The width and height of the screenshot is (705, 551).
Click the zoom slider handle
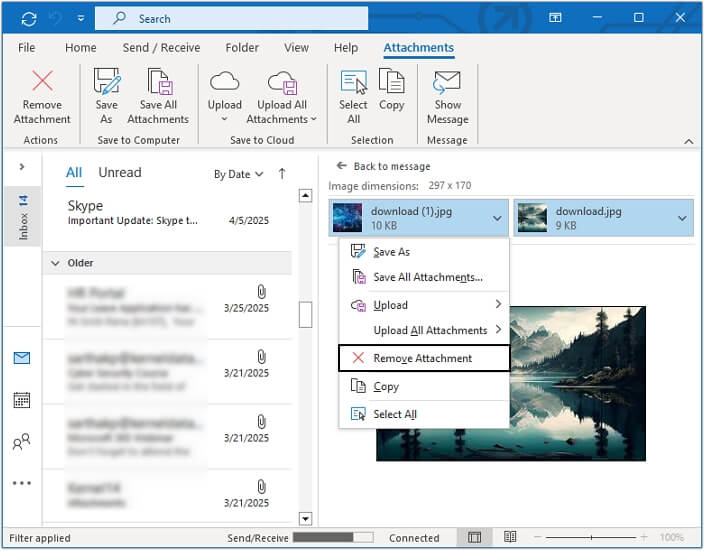(591, 537)
